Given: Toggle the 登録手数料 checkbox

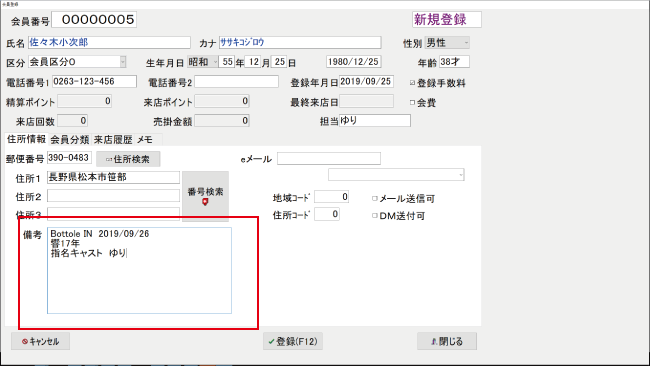Looking at the screenshot, I should pyautogui.click(x=412, y=83).
